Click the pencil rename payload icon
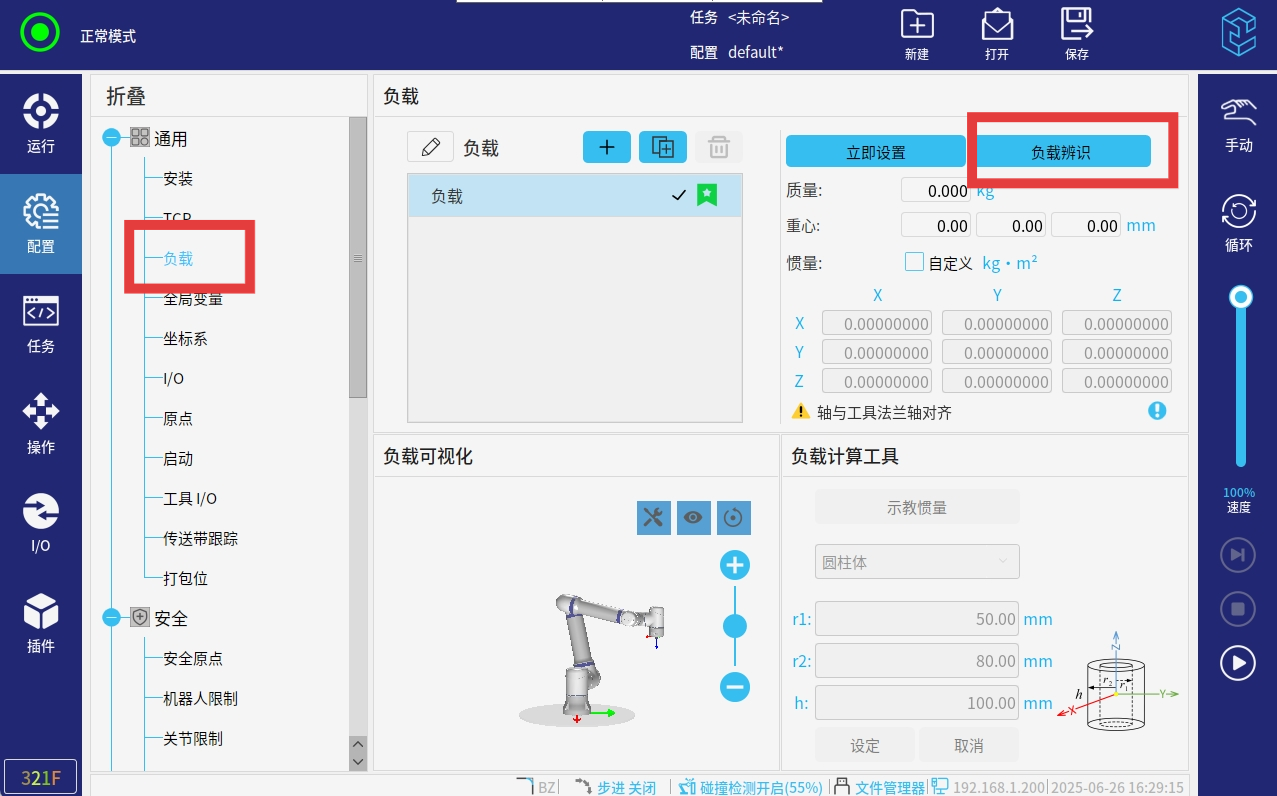Screen dimensions: 1277x796 [x=431, y=148]
